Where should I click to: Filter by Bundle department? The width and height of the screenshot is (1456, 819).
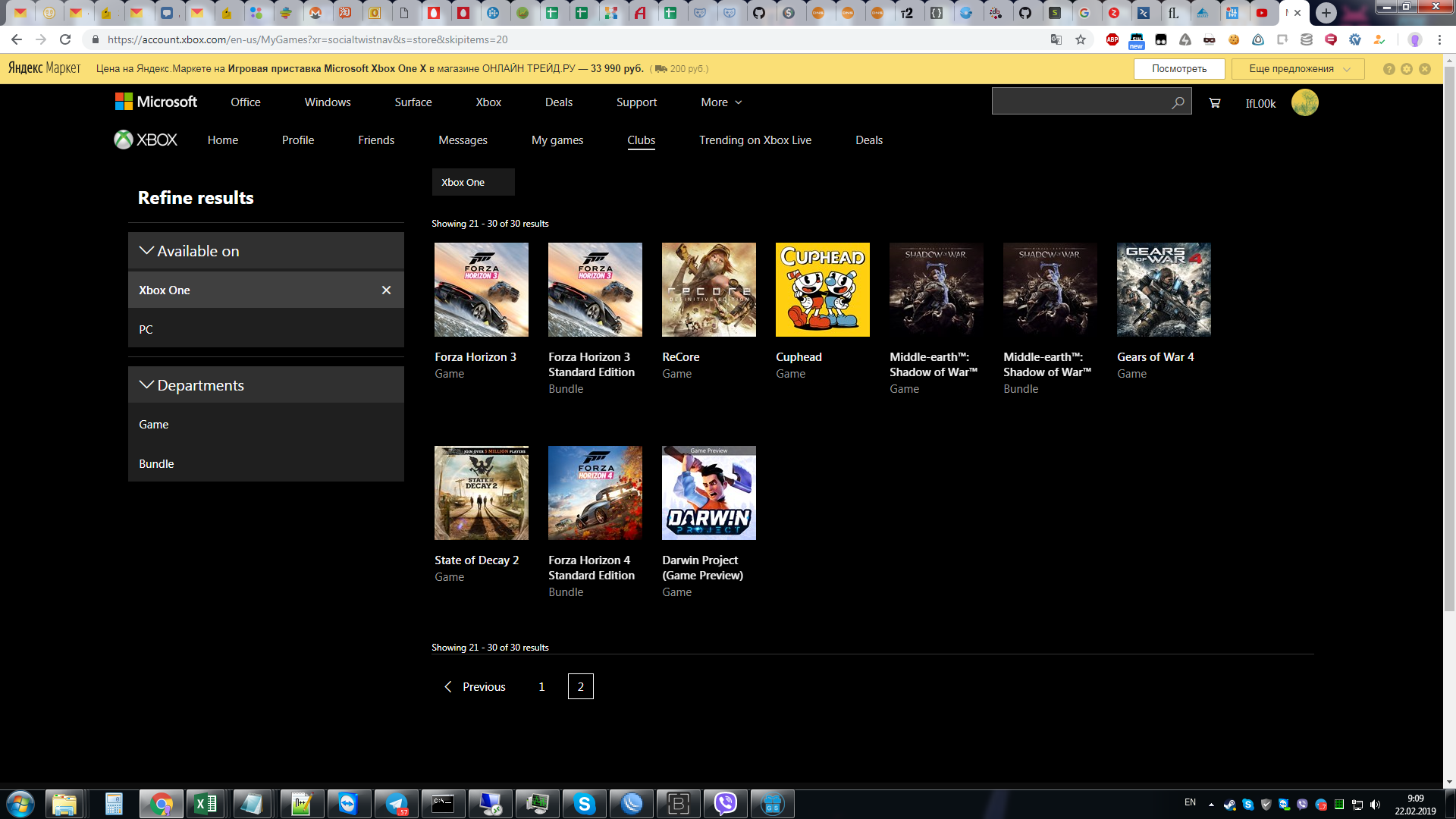pyautogui.click(x=266, y=463)
